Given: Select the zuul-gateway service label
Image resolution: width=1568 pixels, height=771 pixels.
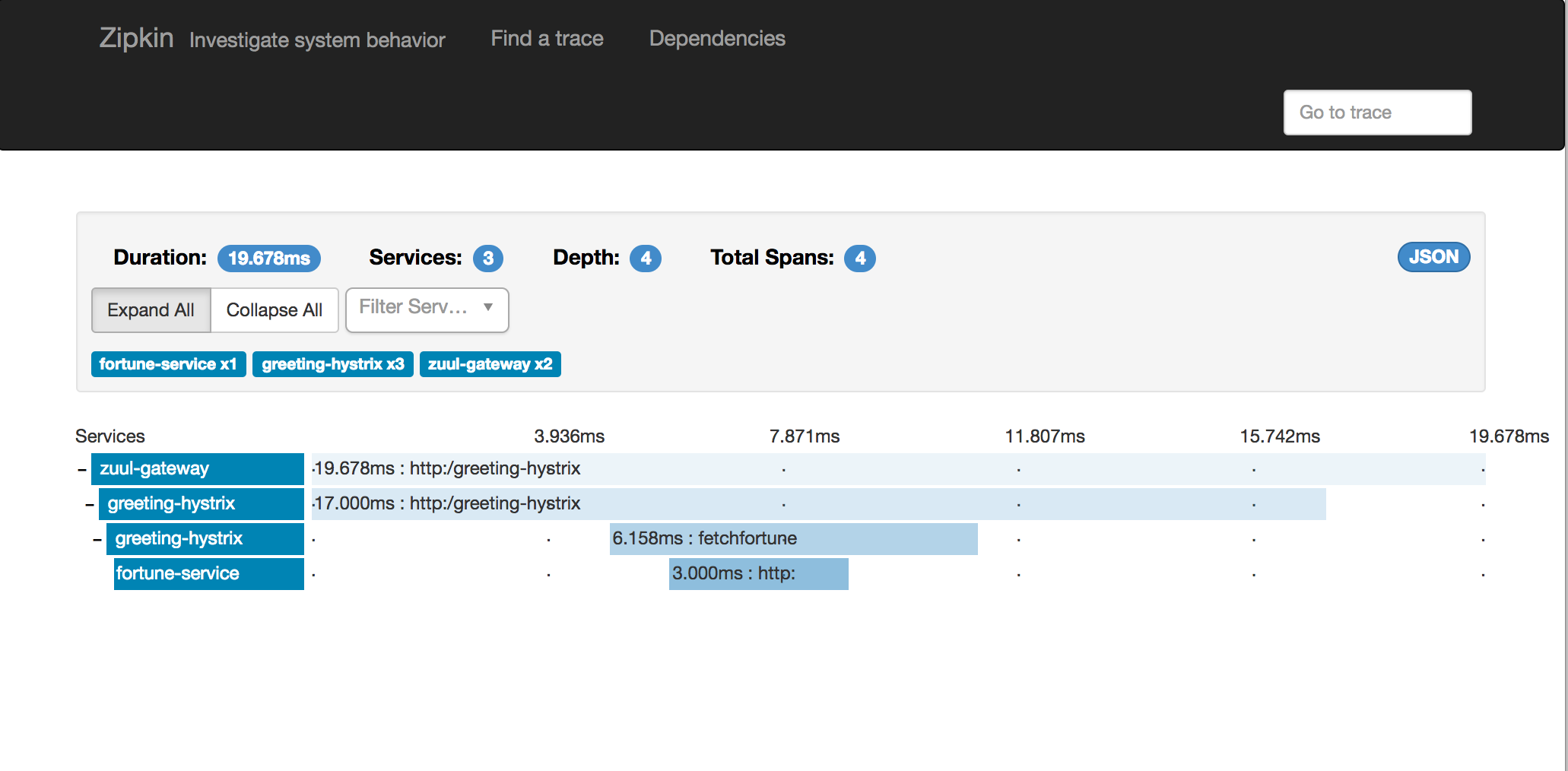Looking at the screenshot, I should click(198, 469).
